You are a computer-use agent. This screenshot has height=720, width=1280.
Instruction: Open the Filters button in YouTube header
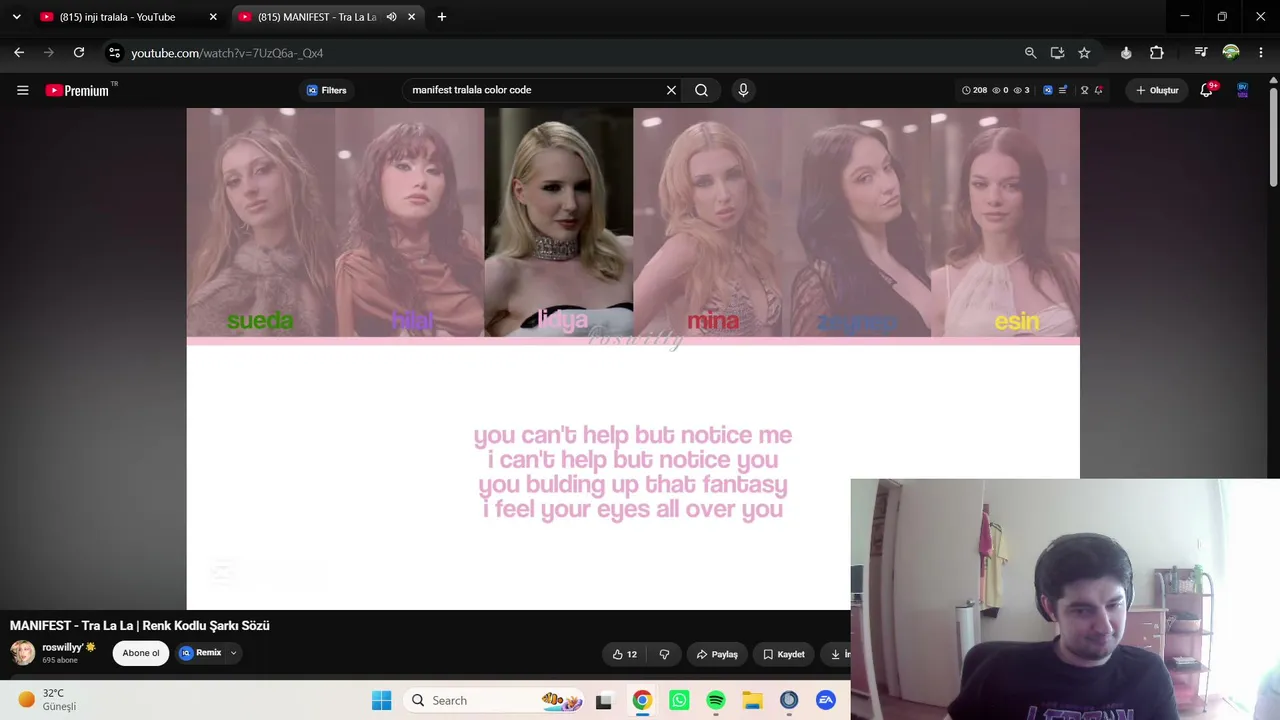click(326, 90)
